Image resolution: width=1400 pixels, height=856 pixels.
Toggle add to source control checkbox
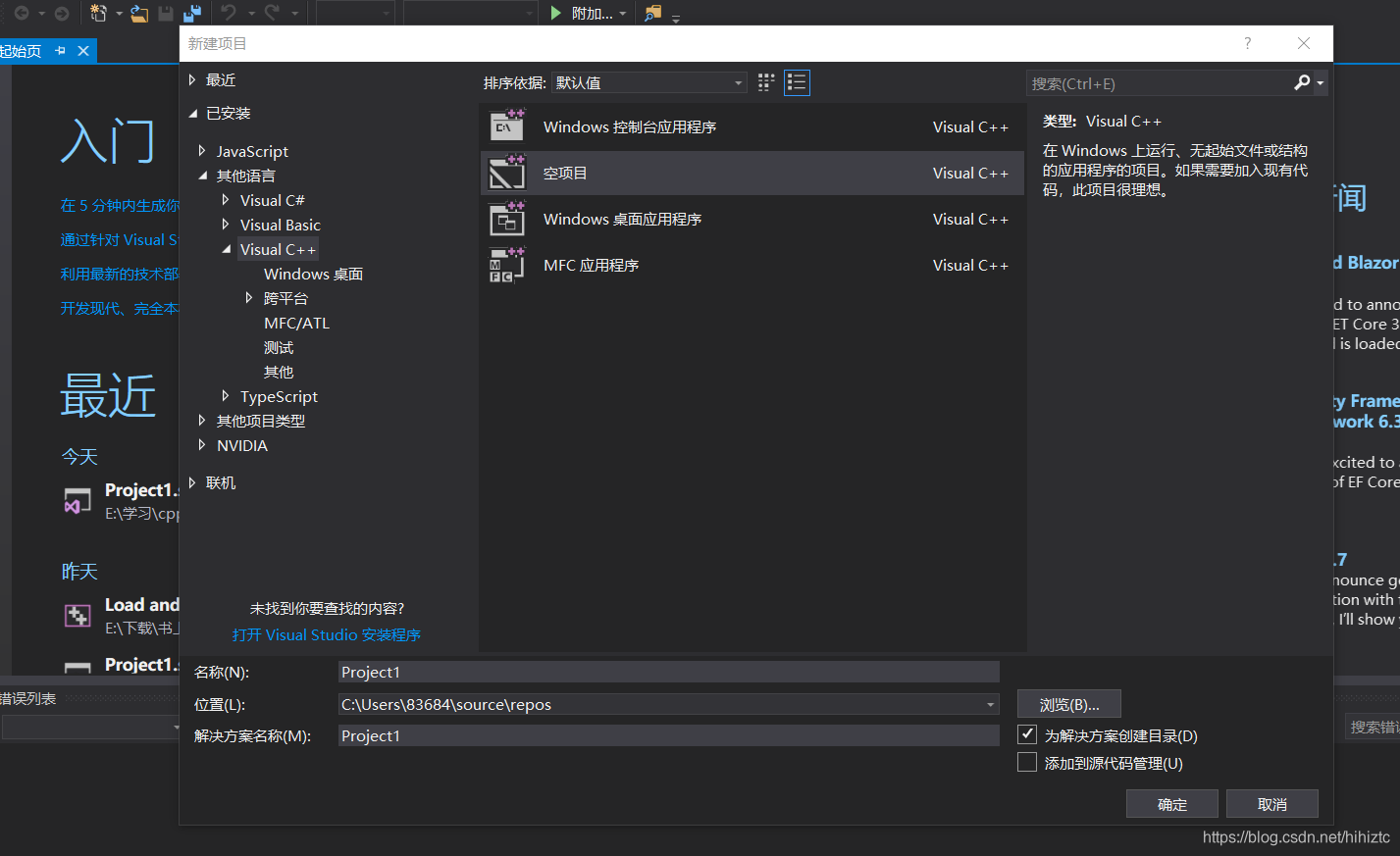pos(1027,762)
